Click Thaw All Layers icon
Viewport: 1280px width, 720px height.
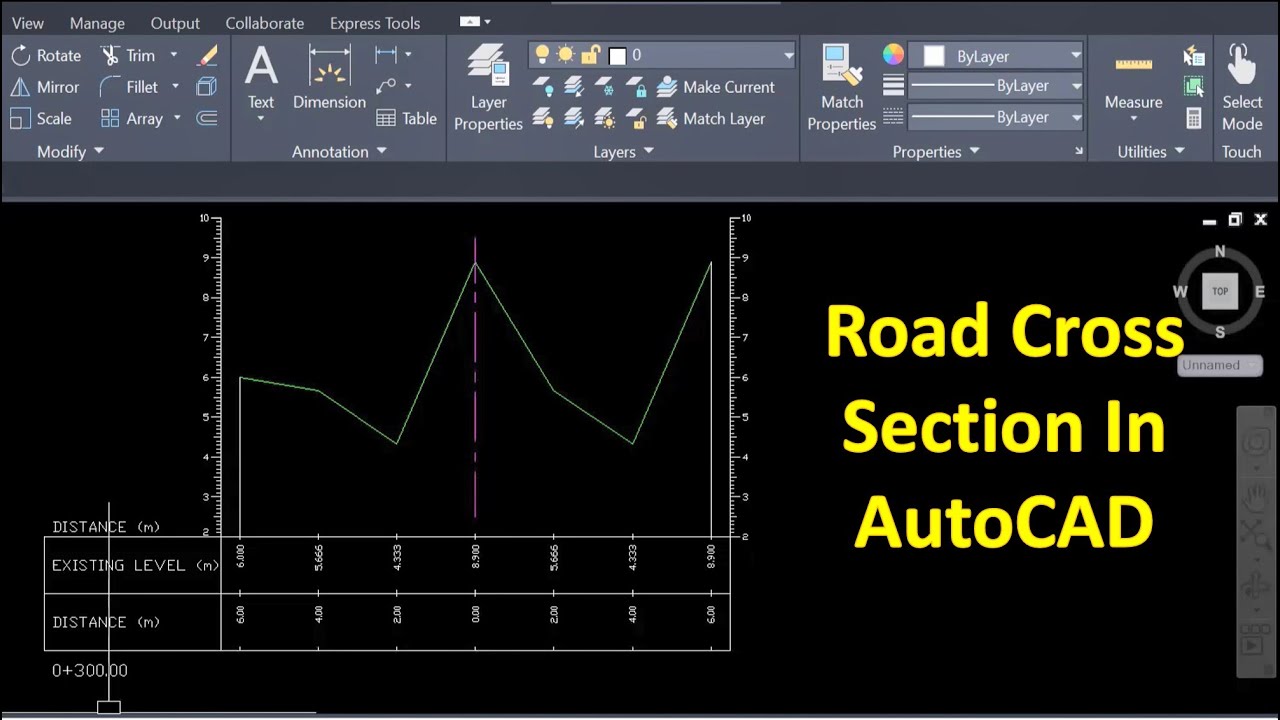click(x=605, y=118)
